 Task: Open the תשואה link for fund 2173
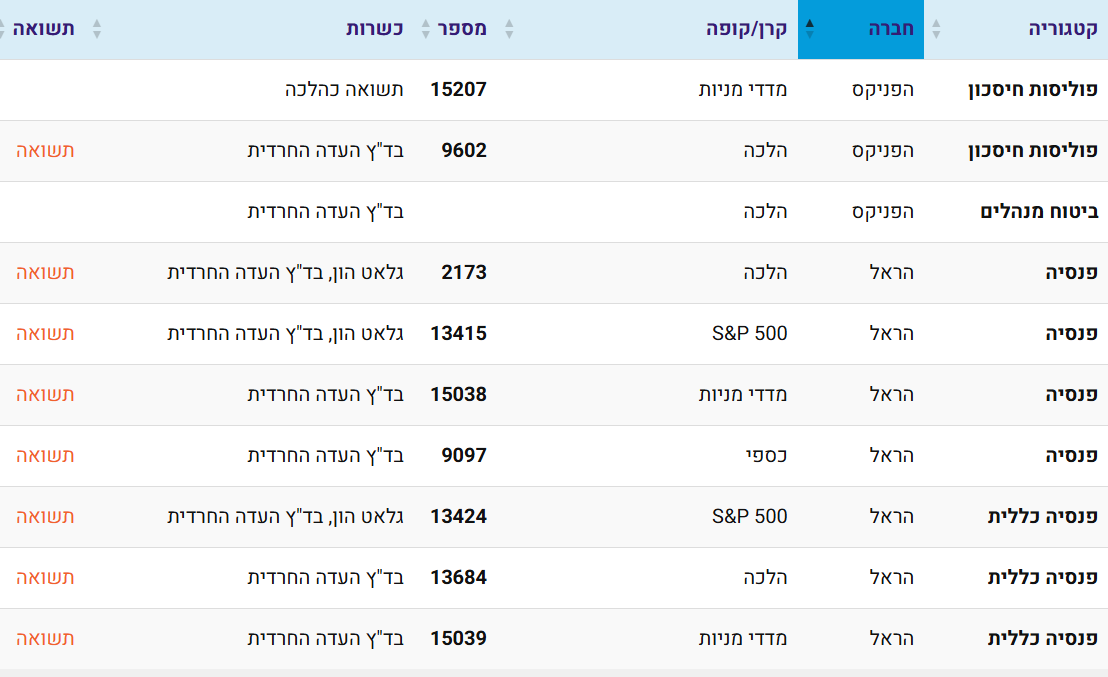(45, 273)
